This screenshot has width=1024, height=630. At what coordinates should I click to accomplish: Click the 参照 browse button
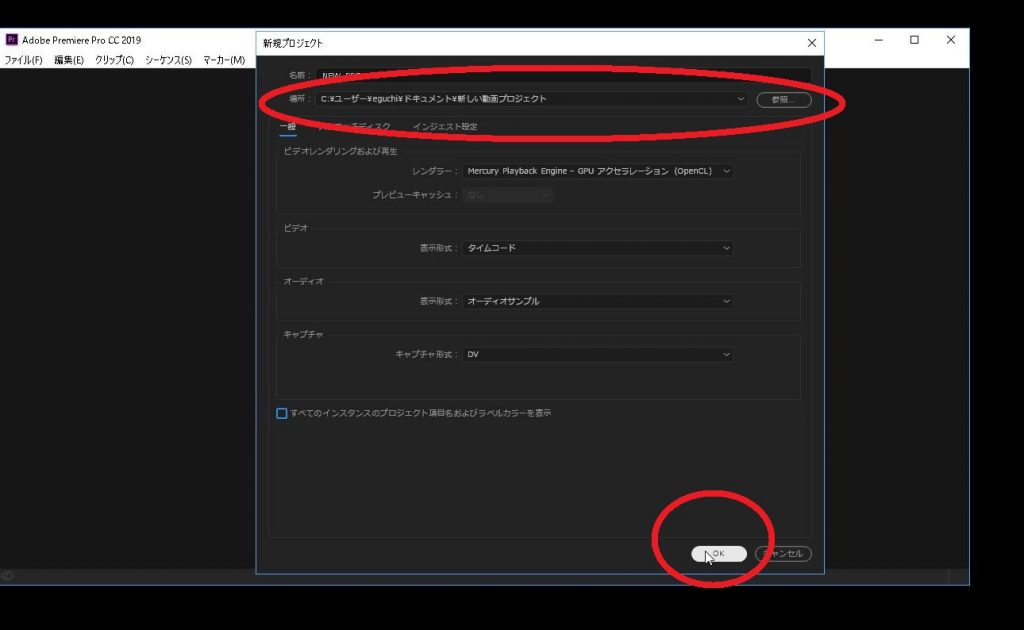point(783,99)
